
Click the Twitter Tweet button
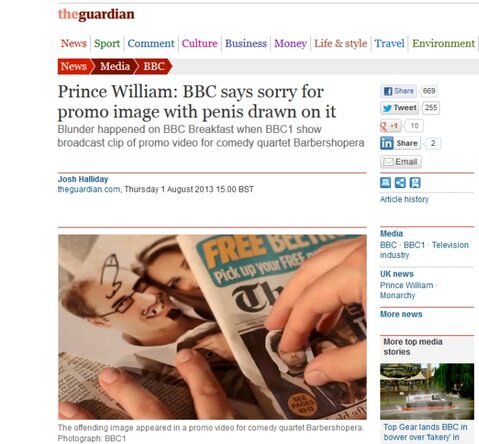point(399,108)
